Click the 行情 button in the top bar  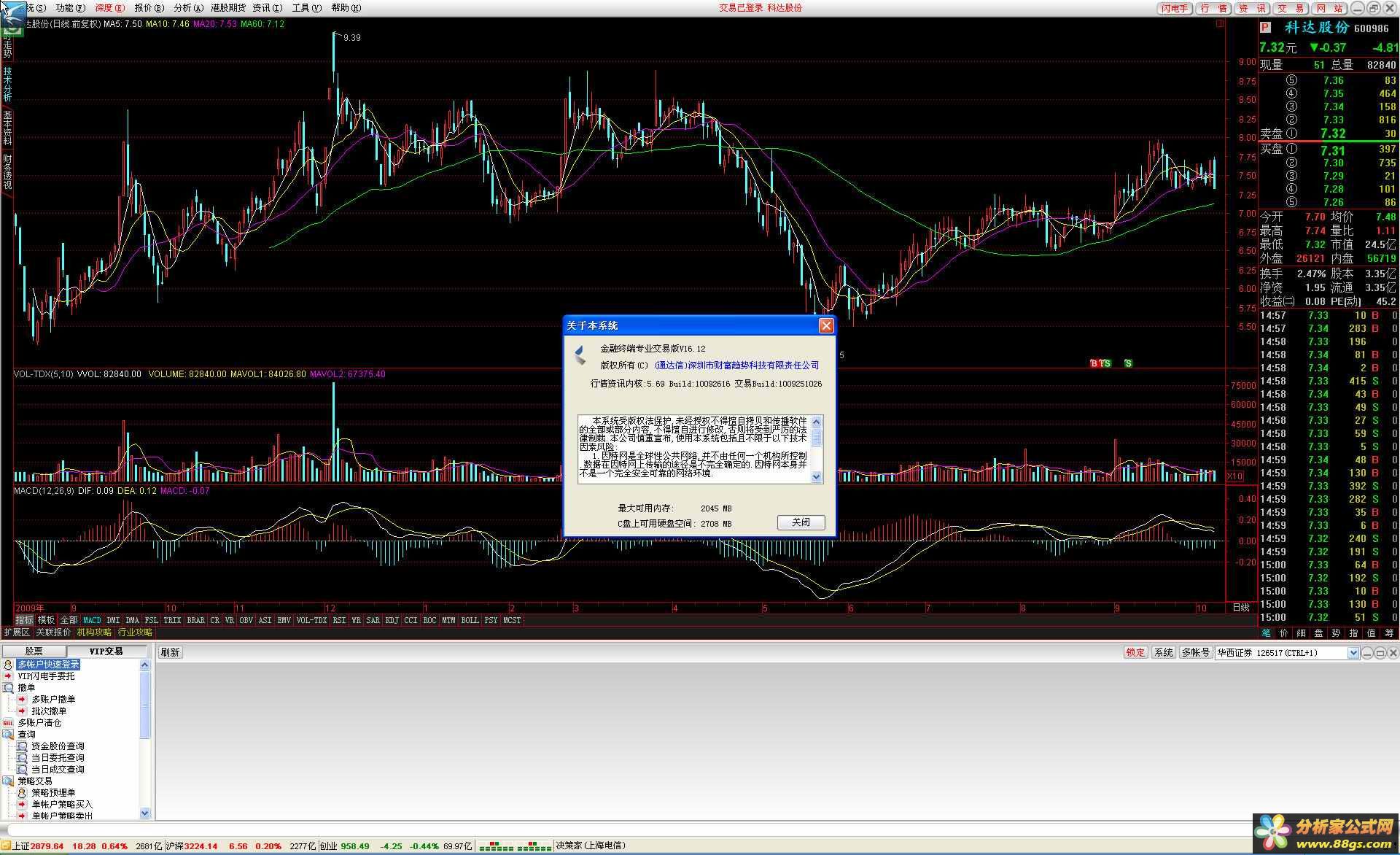pos(1214,9)
